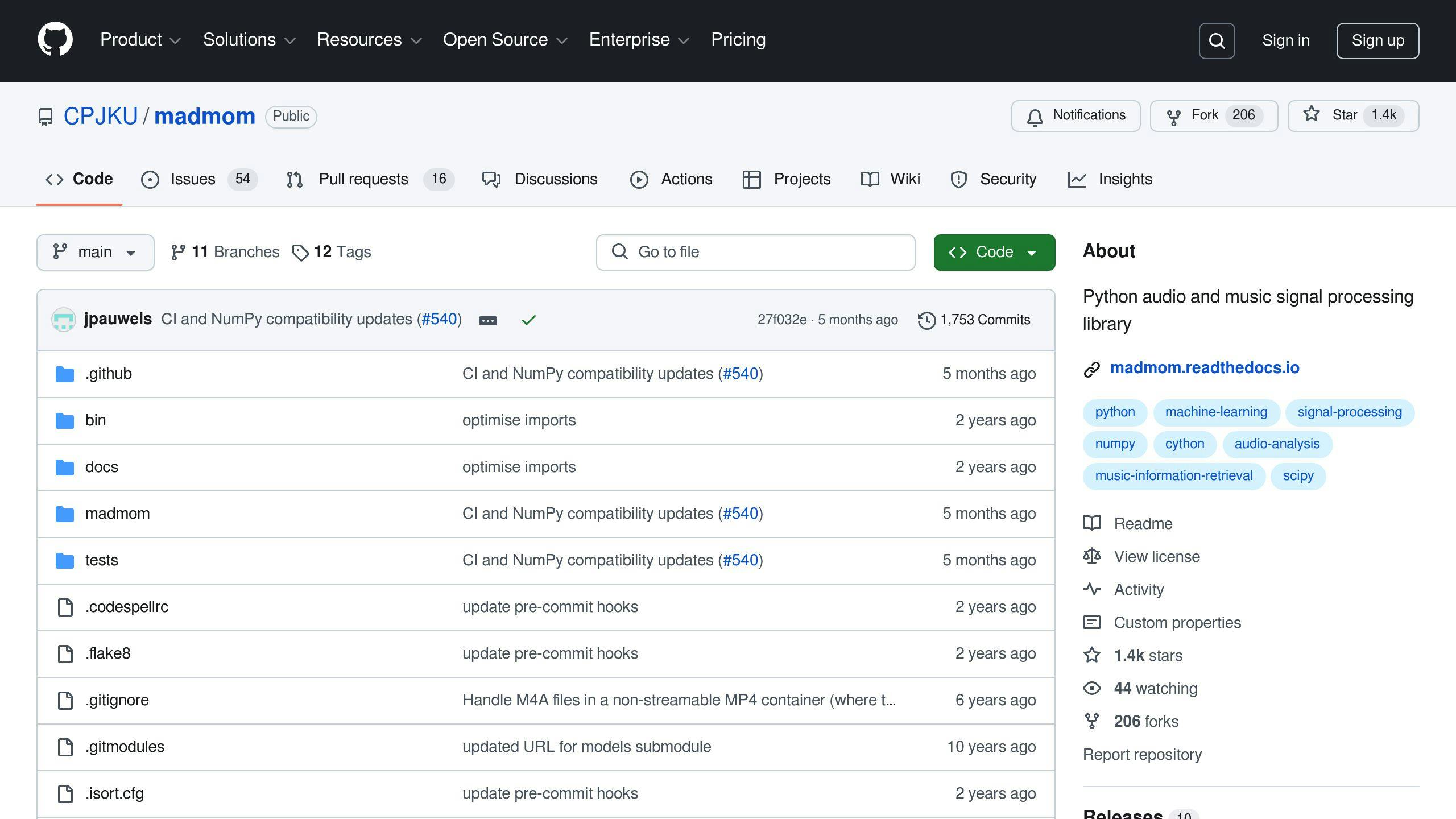Image resolution: width=1456 pixels, height=819 pixels.
Task: Open the docs folder
Action: [x=102, y=467]
